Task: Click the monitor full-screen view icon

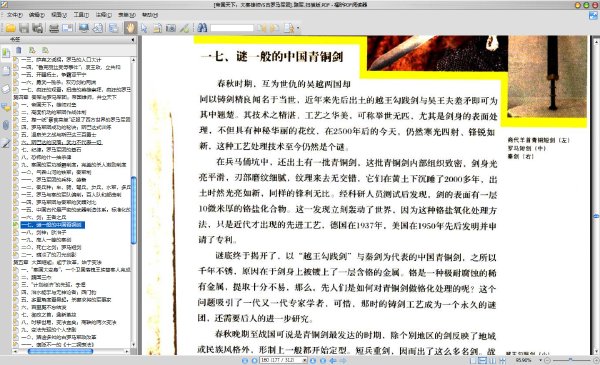Action: point(83,28)
